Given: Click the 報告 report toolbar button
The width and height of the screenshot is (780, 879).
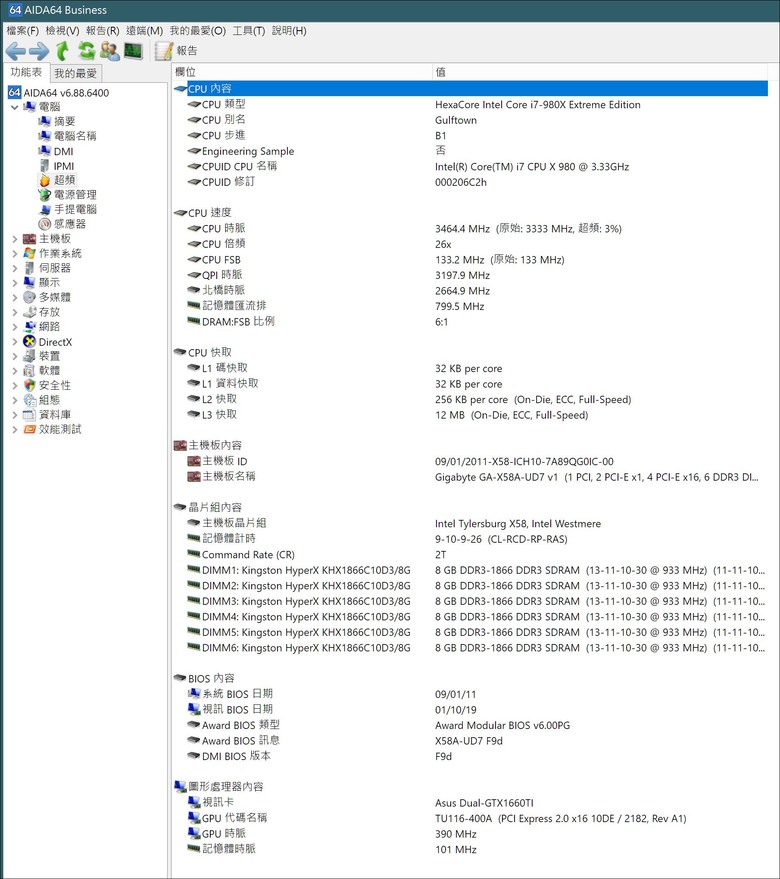Looking at the screenshot, I should point(176,51).
